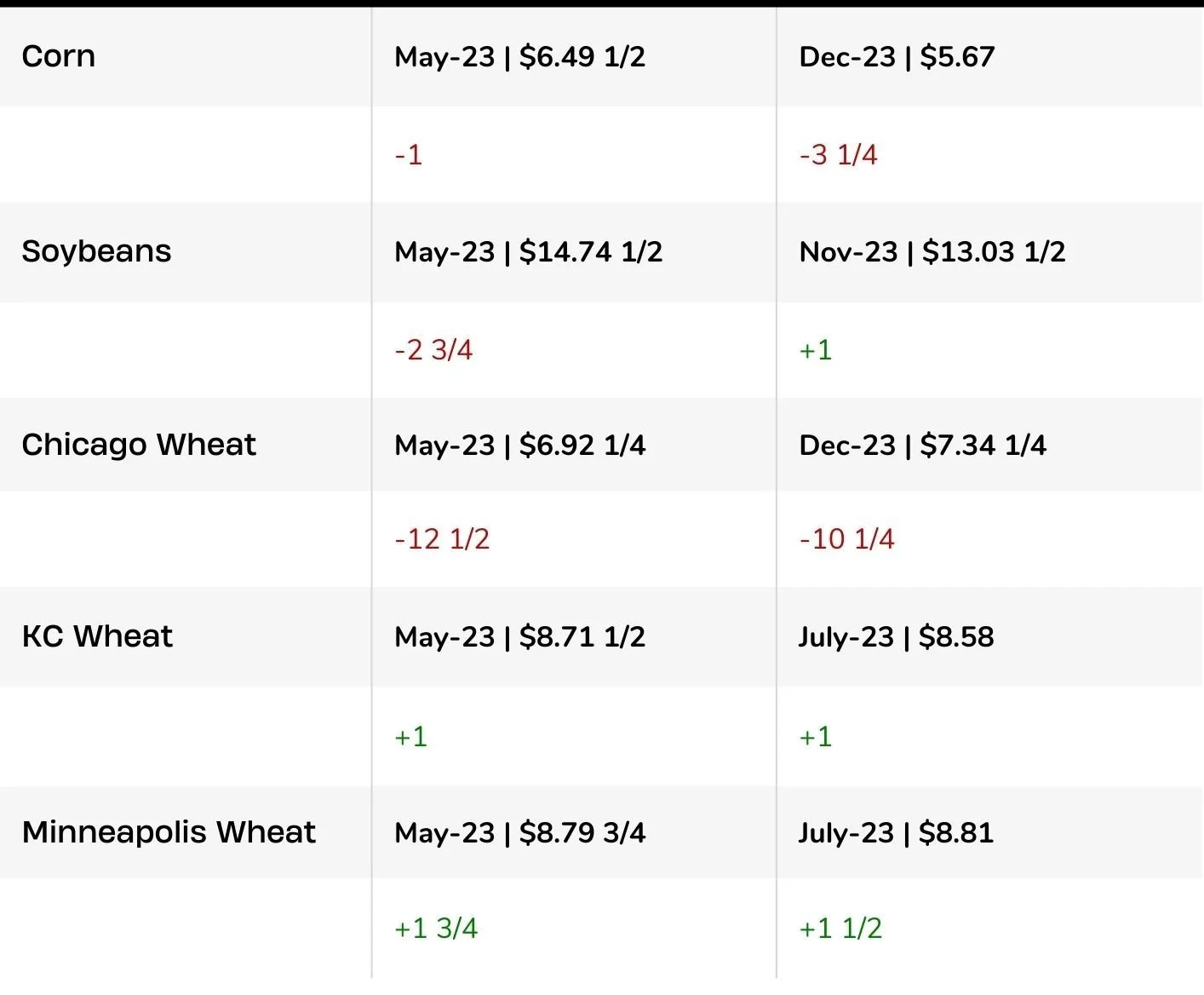Select the -10 1/4 change value
Viewport: 1204px width, 995px height.
(x=846, y=538)
